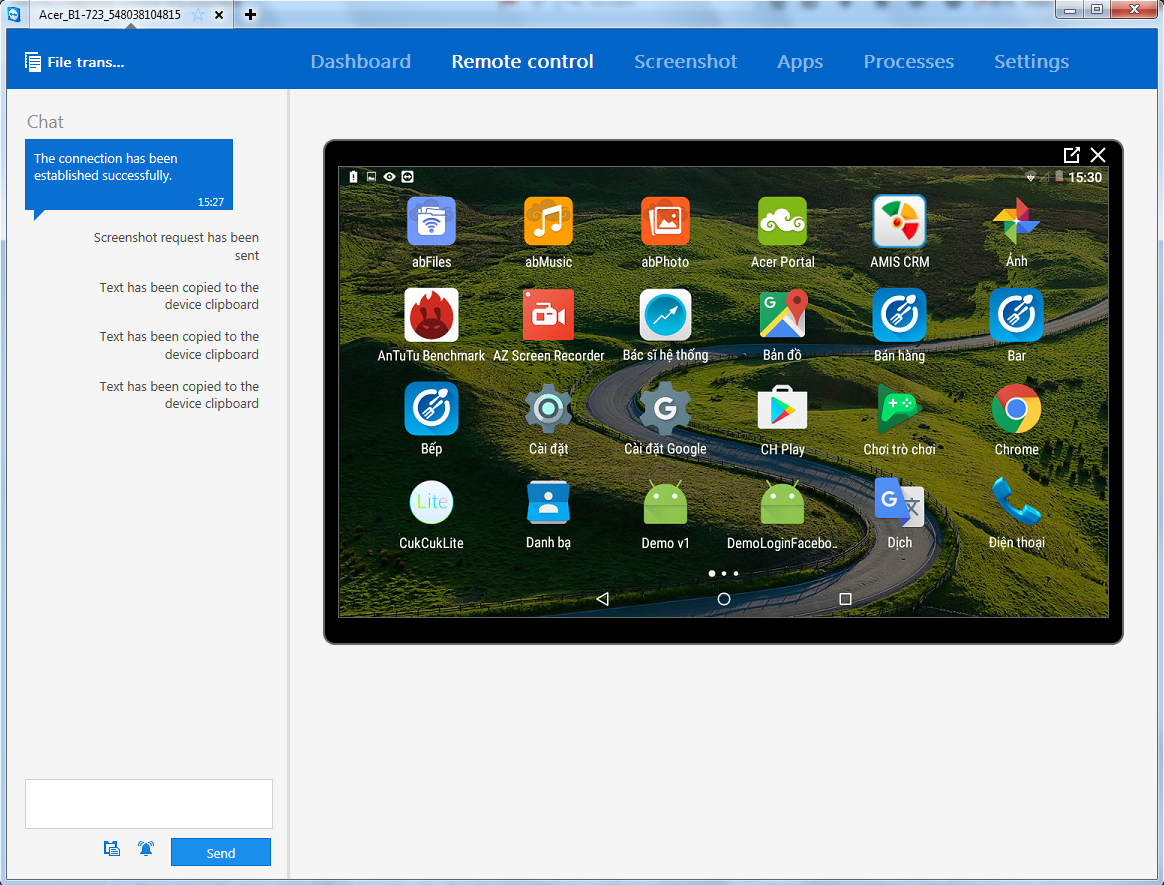Open the Chrome browser icon
Viewport: 1164px width, 885px height.
tap(1016, 409)
